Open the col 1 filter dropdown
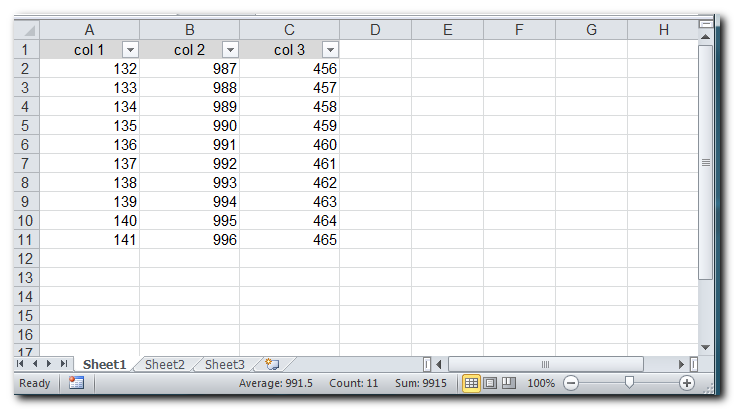 click(x=130, y=50)
